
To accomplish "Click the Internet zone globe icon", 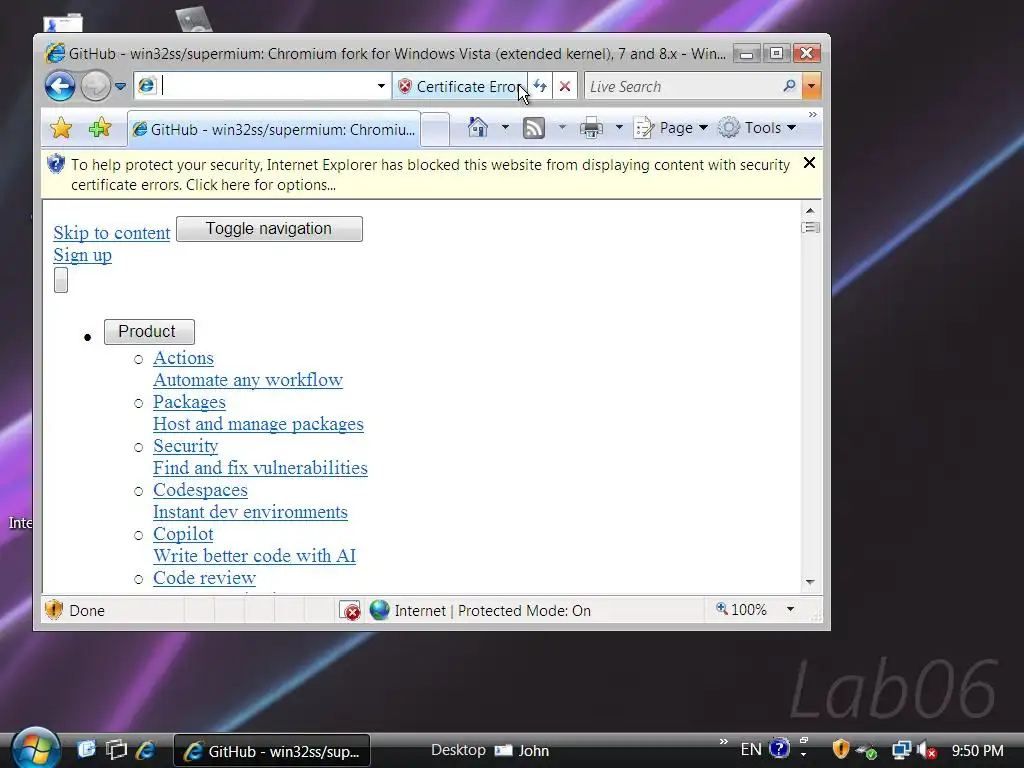I will [x=379, y=610].
